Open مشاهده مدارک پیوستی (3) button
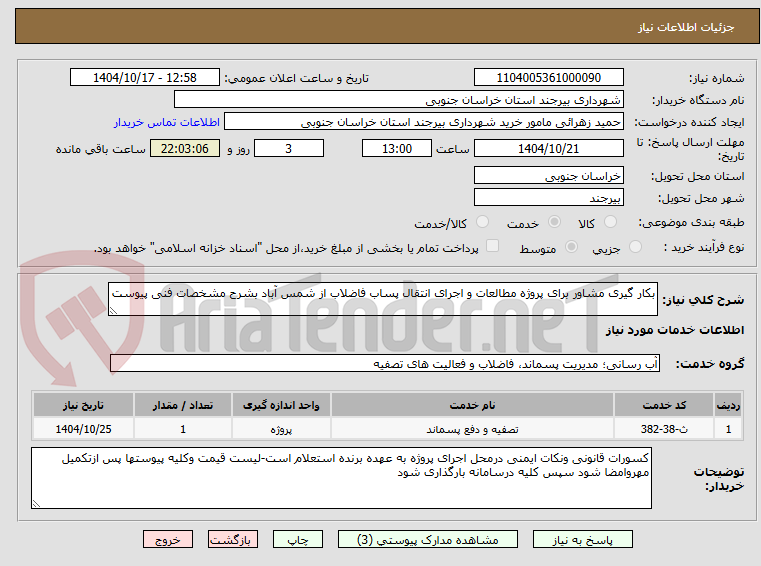 pos(428,539)
